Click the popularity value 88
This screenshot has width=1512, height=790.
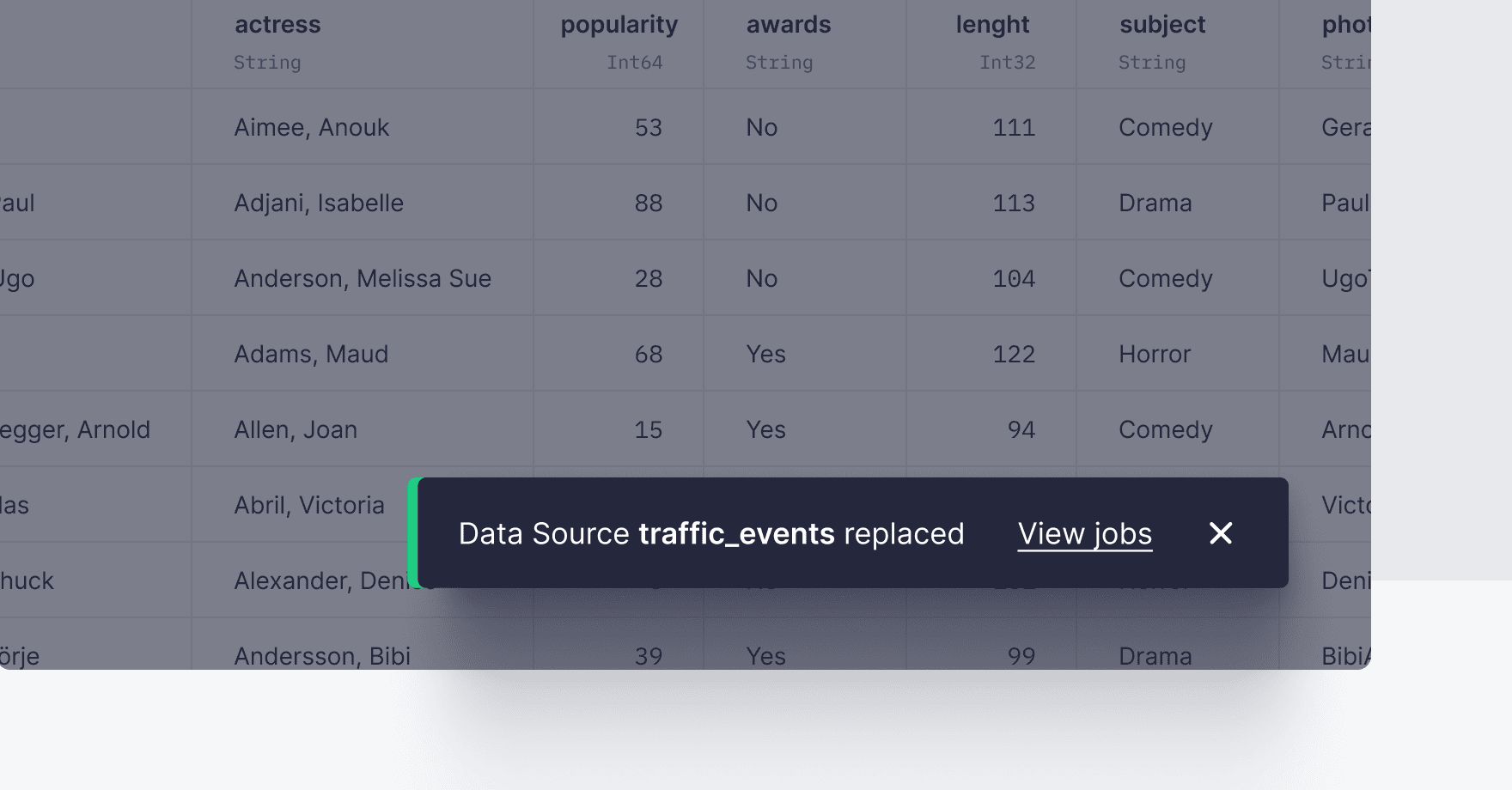coord(648,203)
